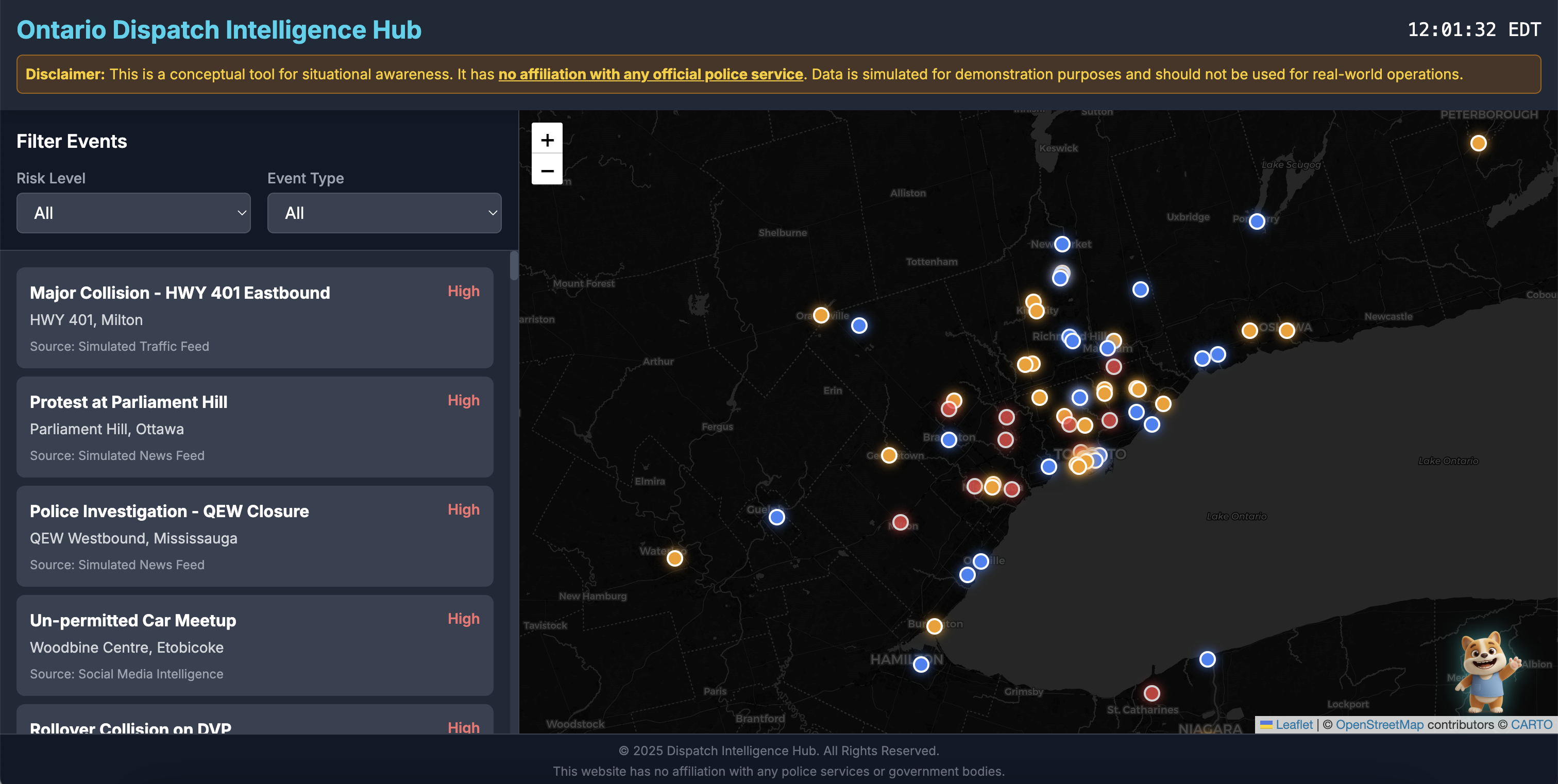
Task: Click the CARTO attribution link
Action: click(1531, 724)
